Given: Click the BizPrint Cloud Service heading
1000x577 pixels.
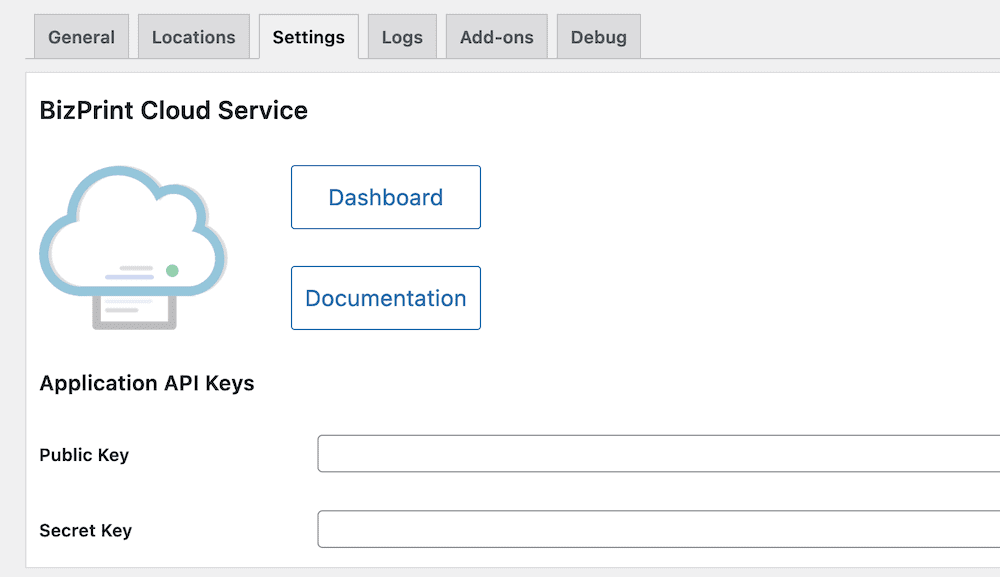Looking at the screenshot, I should (x=173, y=110).
